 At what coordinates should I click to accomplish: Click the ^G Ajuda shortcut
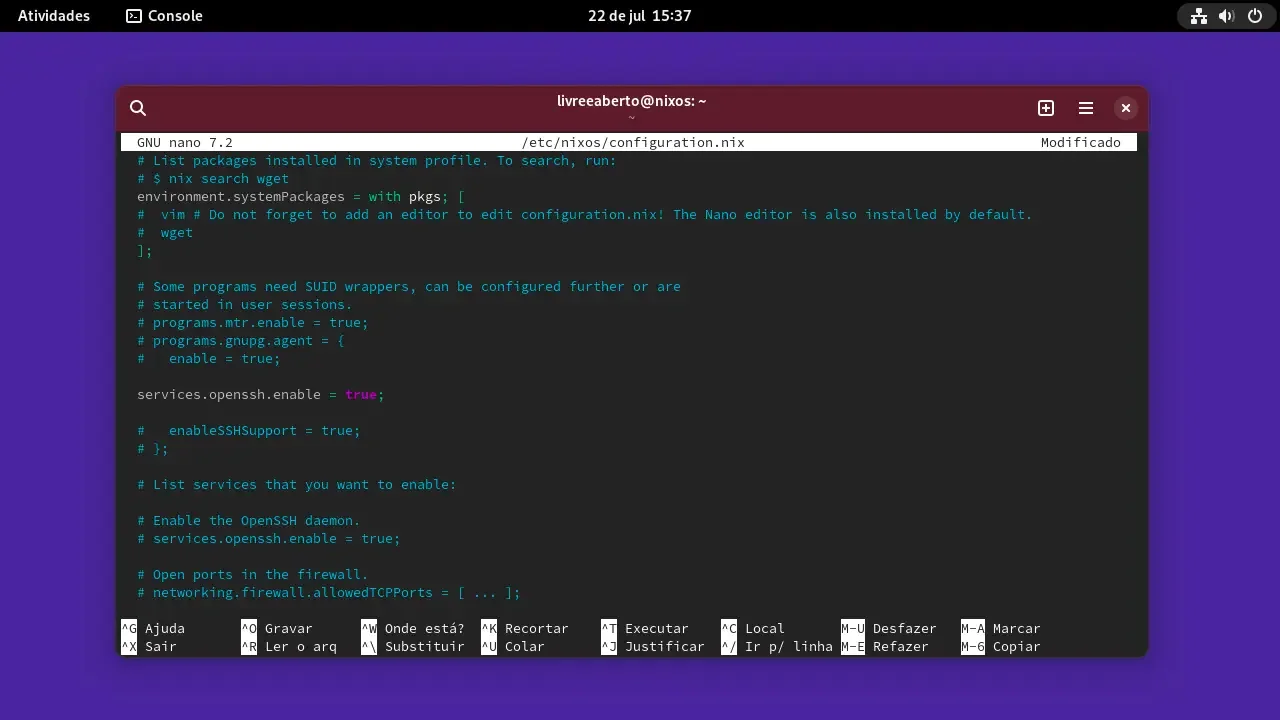point(153,629)
